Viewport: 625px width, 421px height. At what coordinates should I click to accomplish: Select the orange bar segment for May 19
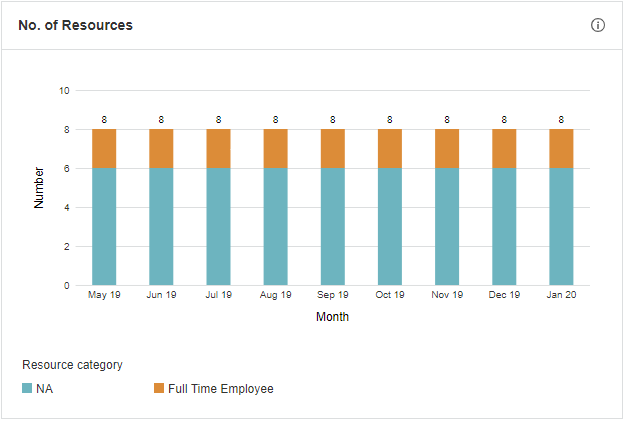click(104, 148)
